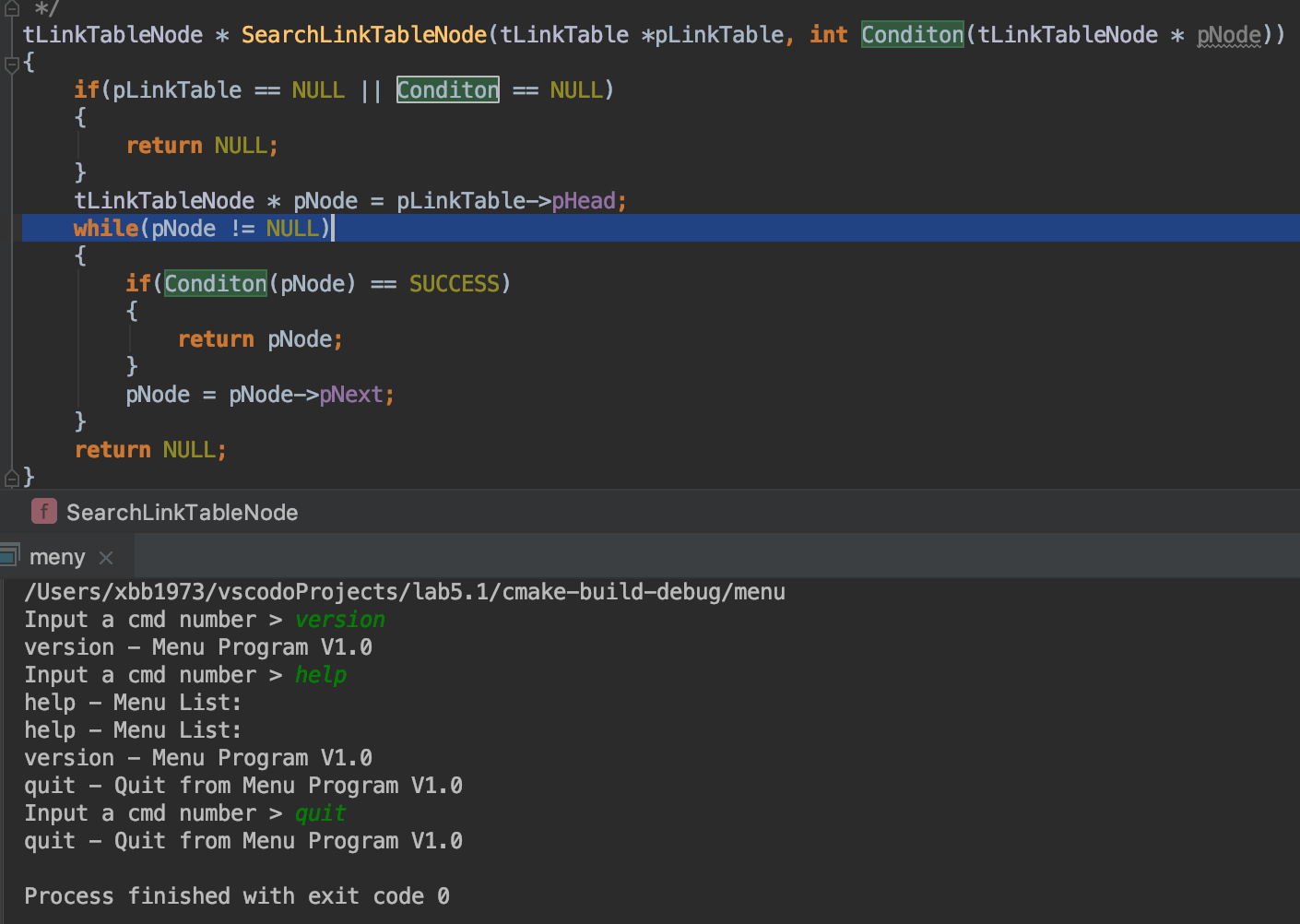This screenshot has width=1300, height=924.
Task: Click the purple pHead field
Action: [584, 201]
